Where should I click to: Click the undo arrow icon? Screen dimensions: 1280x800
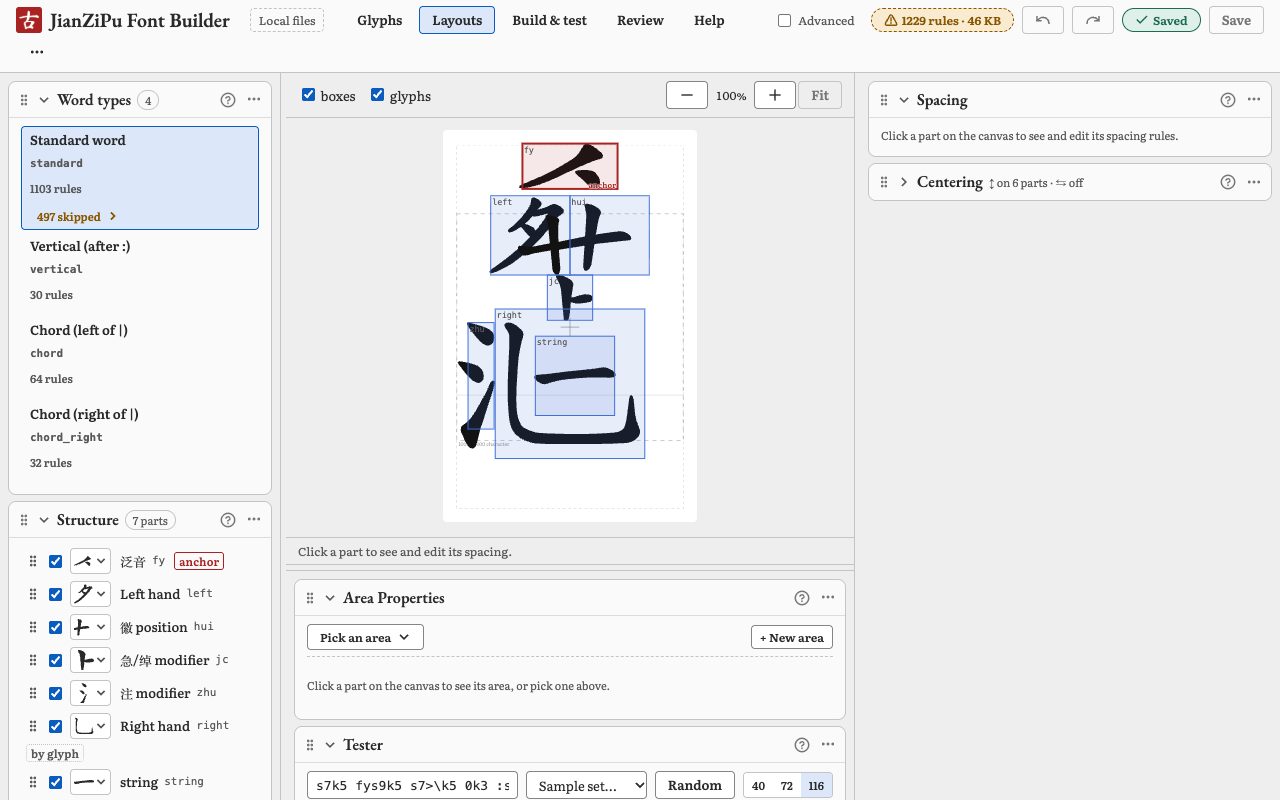point(1043,20)
